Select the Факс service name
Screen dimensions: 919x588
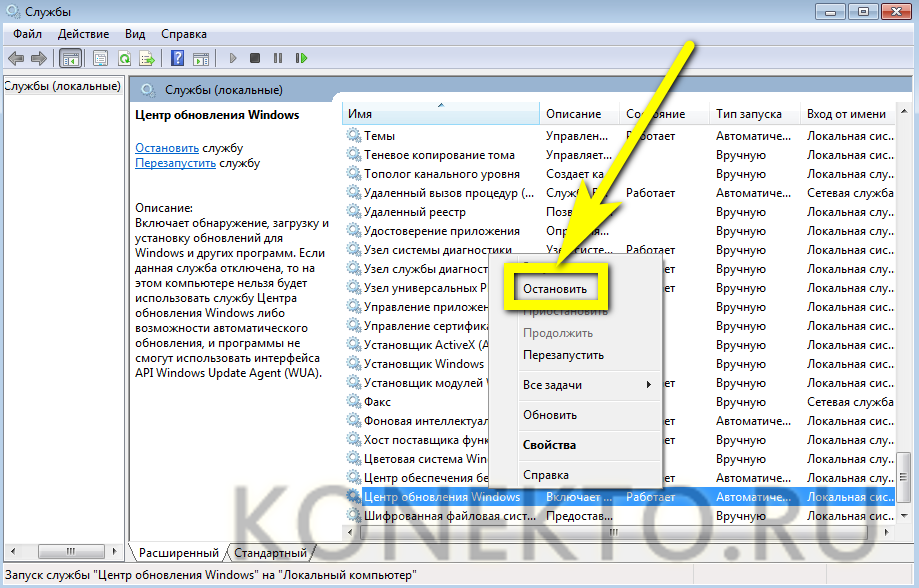coord(377,402)
